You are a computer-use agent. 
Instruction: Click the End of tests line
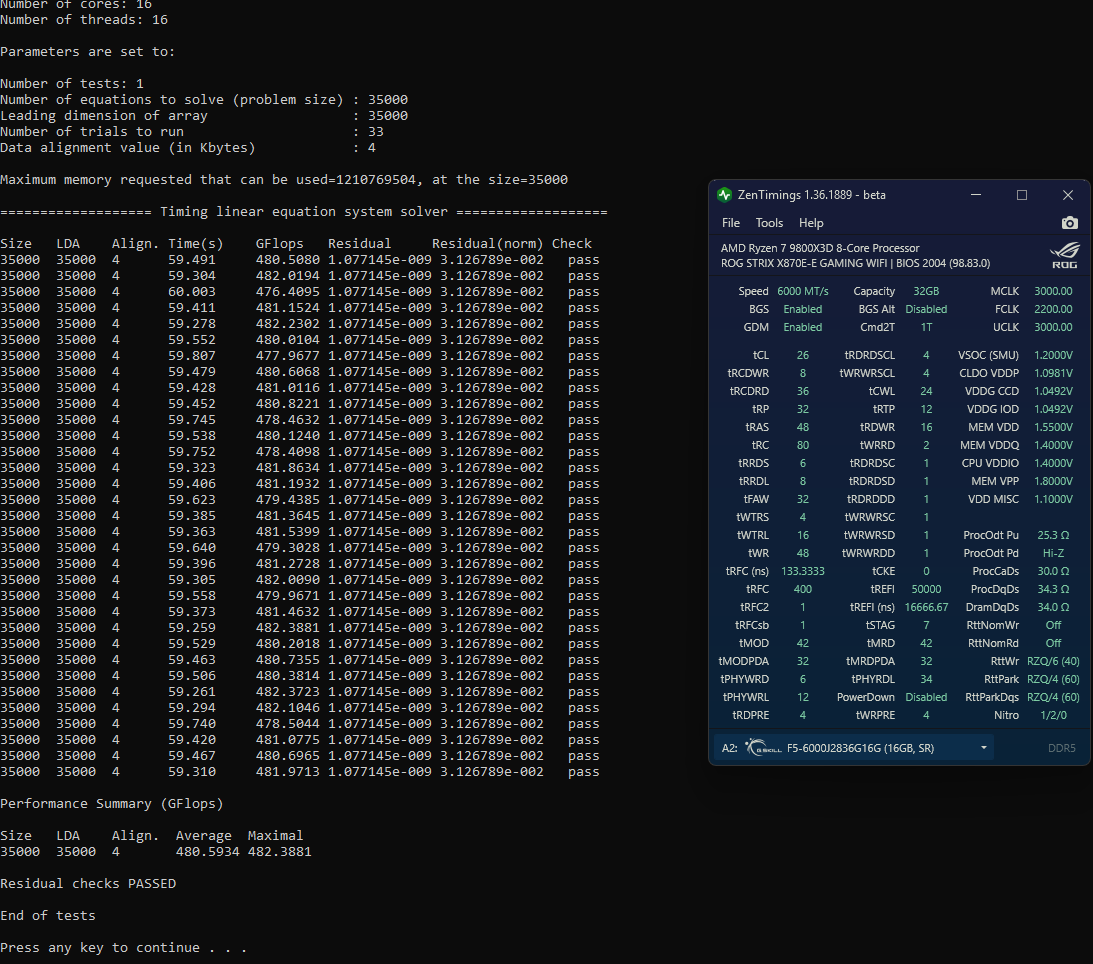tap(47, 916)
